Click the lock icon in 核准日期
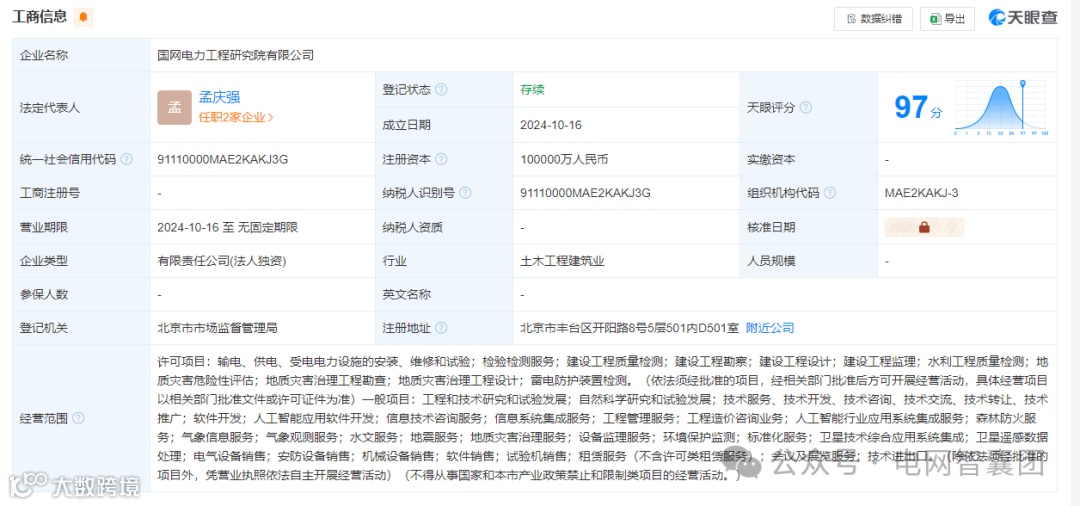Screen dimensions: 1080x506 (x=924, y=227)
